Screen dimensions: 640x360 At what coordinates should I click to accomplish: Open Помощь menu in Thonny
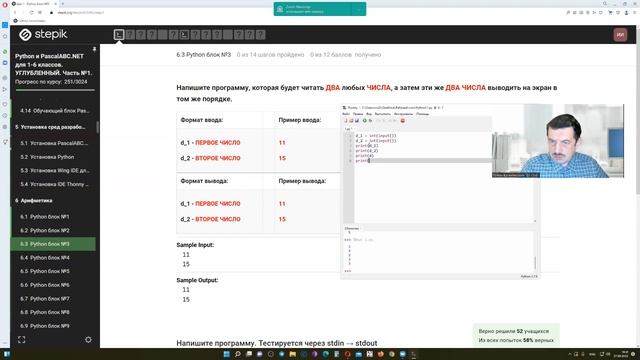[422, 114]
